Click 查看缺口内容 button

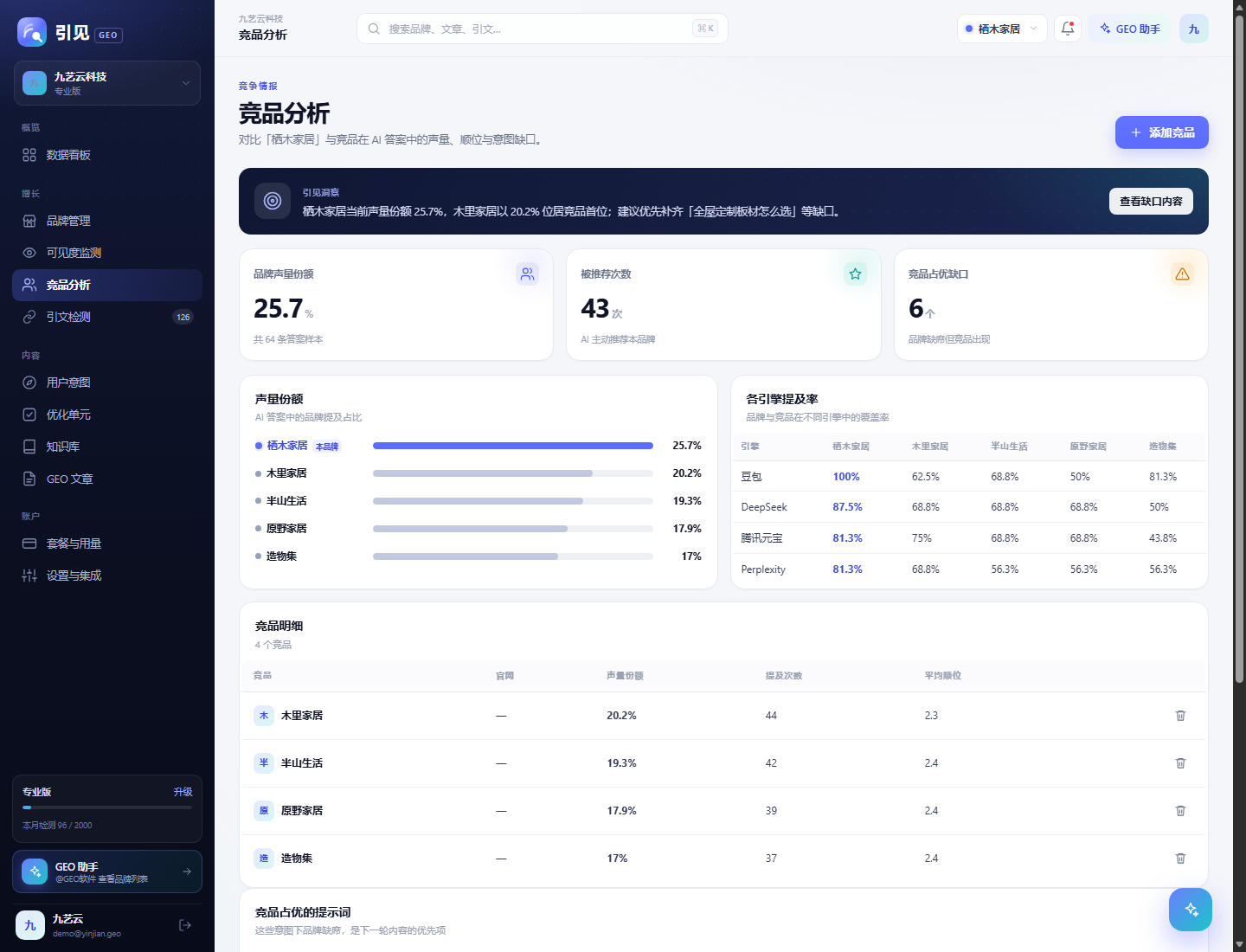1151,201
